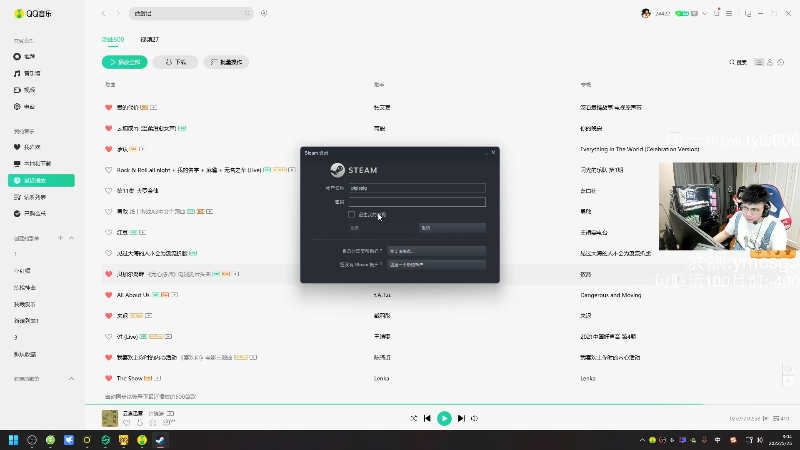Collapse the bottom collected playlists section in sidebar

(71, 379)
